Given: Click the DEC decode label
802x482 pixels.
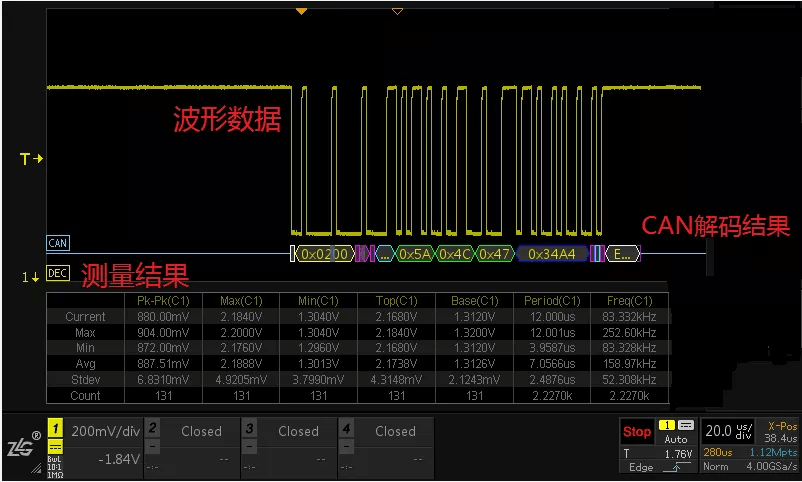Looking at the screenshot, I should (58, 273).
